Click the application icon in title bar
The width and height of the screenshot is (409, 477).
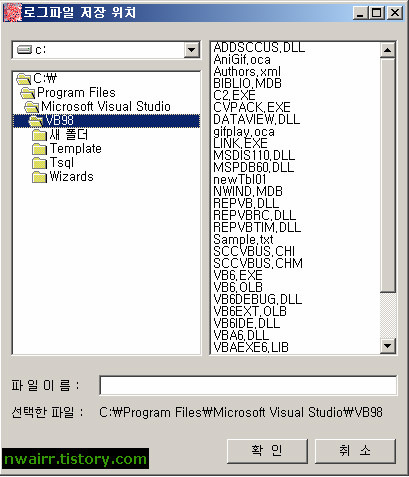coord(13,13)
